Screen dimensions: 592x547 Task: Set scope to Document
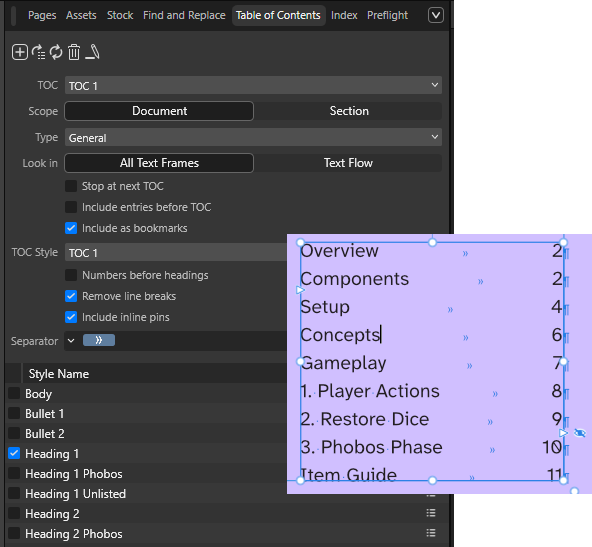click(x=159, y=111)
